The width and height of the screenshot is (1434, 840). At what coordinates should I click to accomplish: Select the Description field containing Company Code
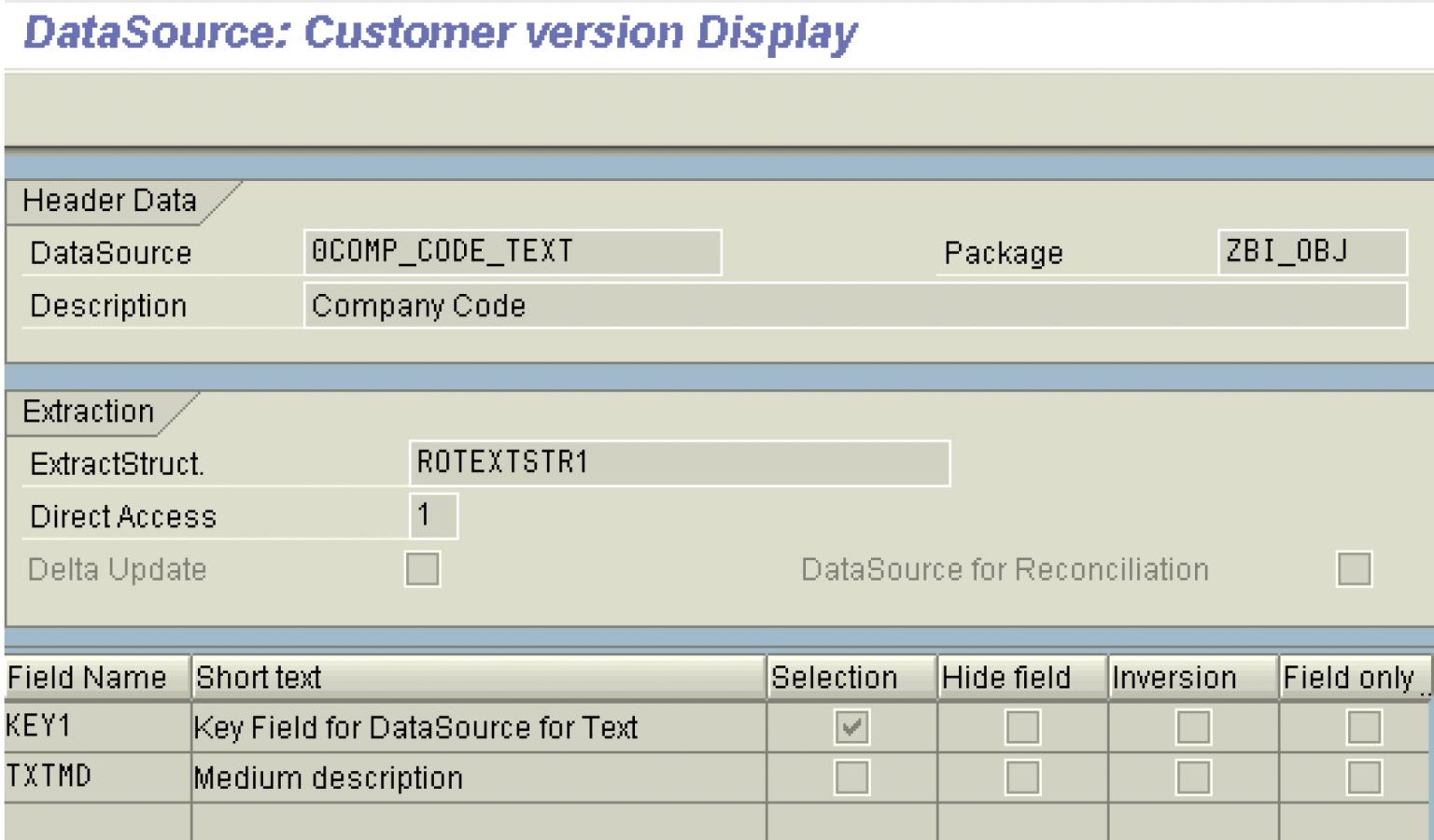654,306
